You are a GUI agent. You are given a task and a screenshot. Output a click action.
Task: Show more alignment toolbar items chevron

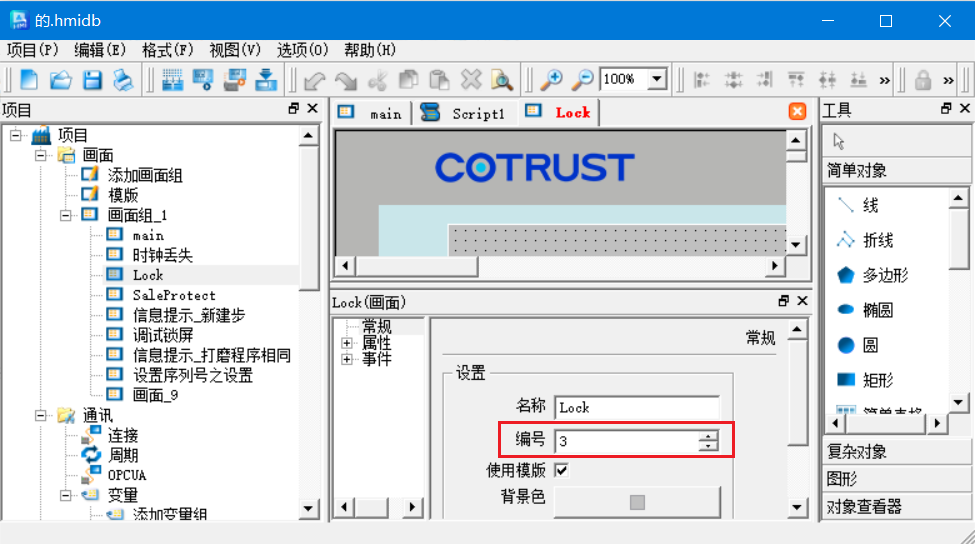point(884,80)
